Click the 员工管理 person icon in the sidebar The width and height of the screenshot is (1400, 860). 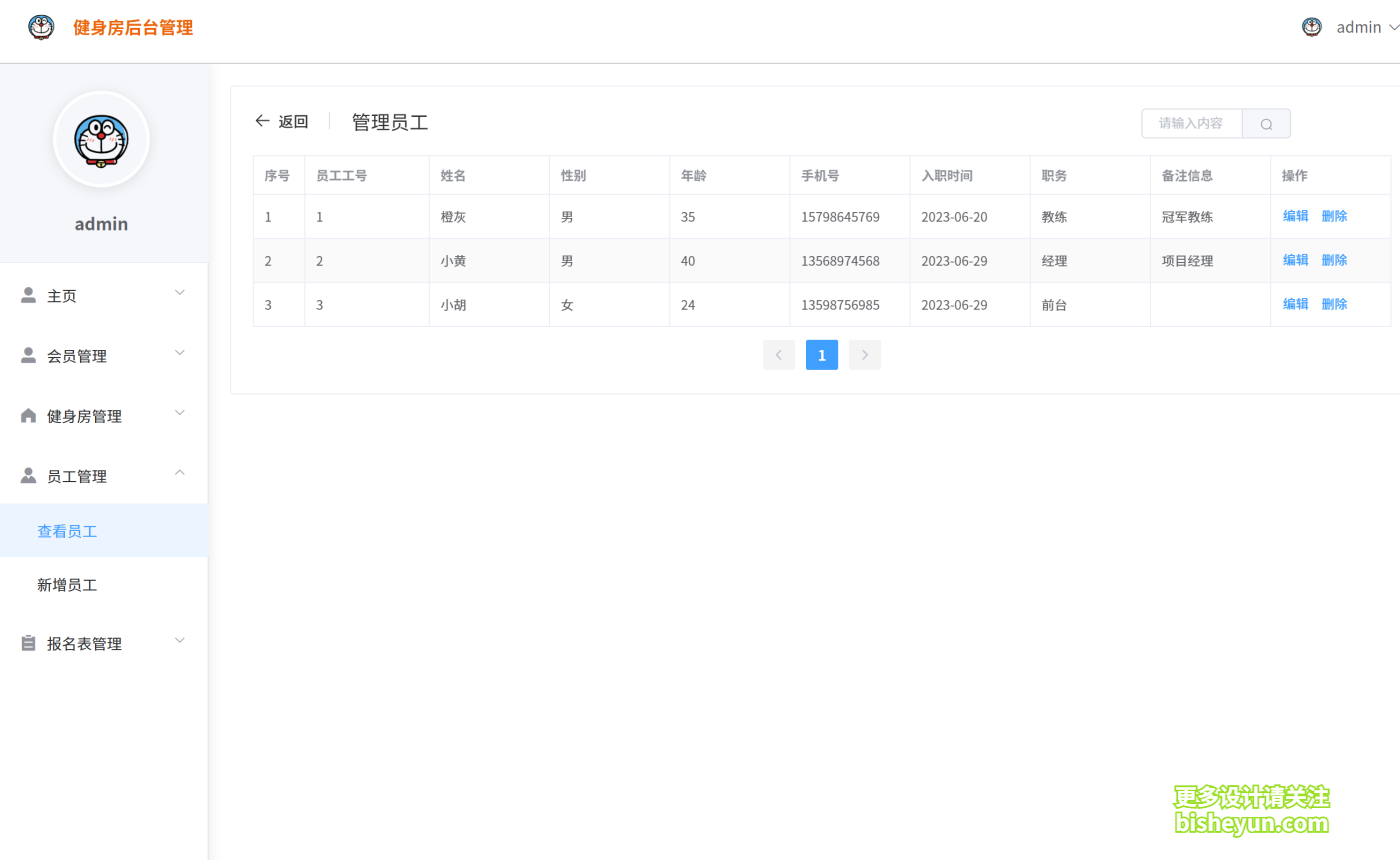tap(28, 474)
